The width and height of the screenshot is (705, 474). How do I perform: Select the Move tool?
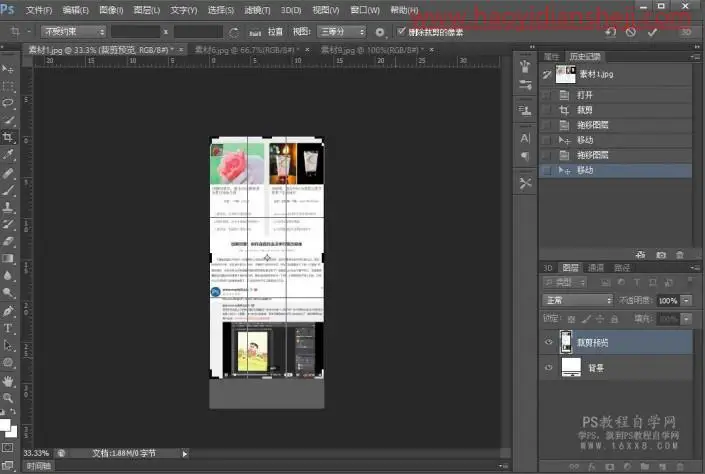[8, 69]
